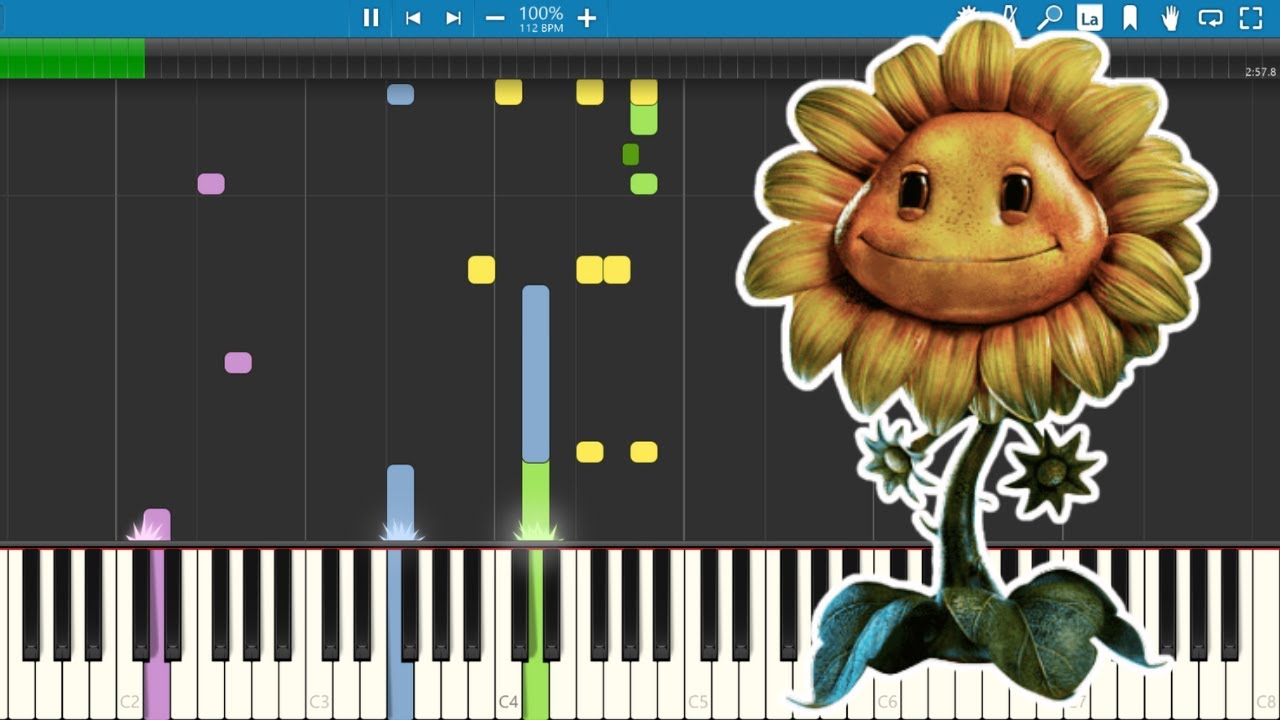Switch to fullscreen mode
The width and height of the screenshot is (1280, 720).
click(1251, 18)
